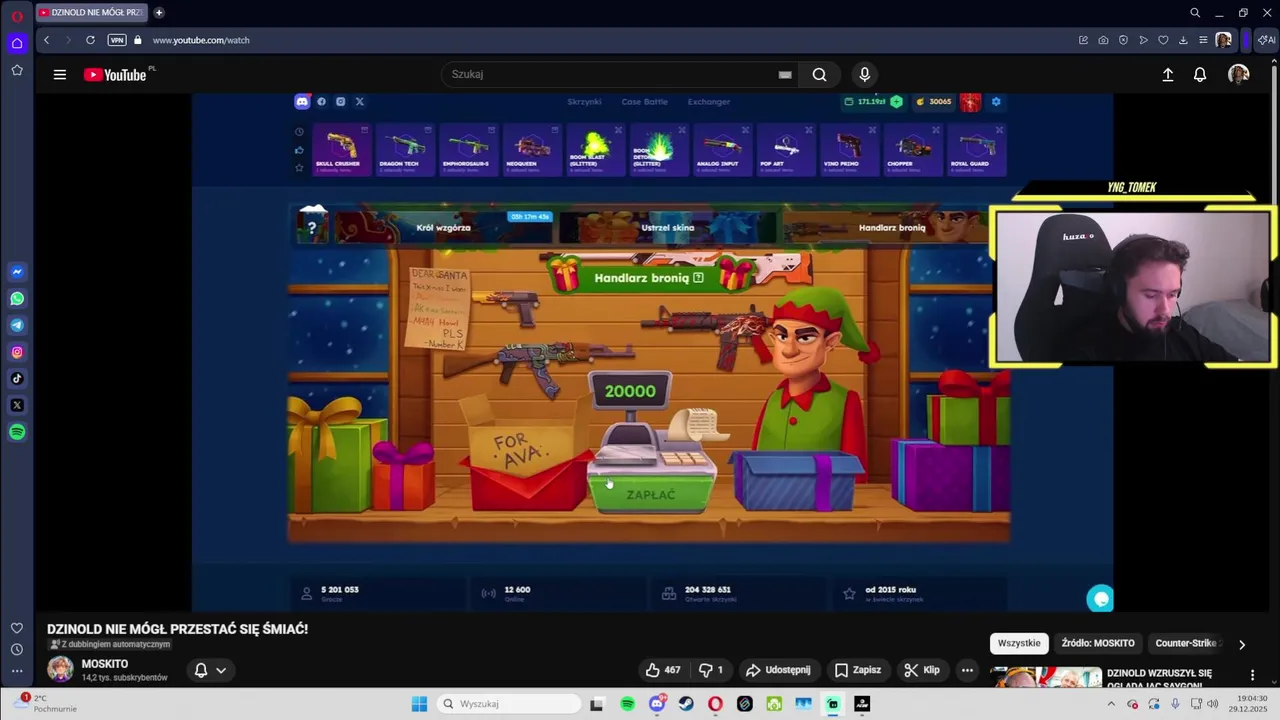Open Opera from the taskbar
The width and height of the screenshot is (1280, 720).
click(715, 704)
